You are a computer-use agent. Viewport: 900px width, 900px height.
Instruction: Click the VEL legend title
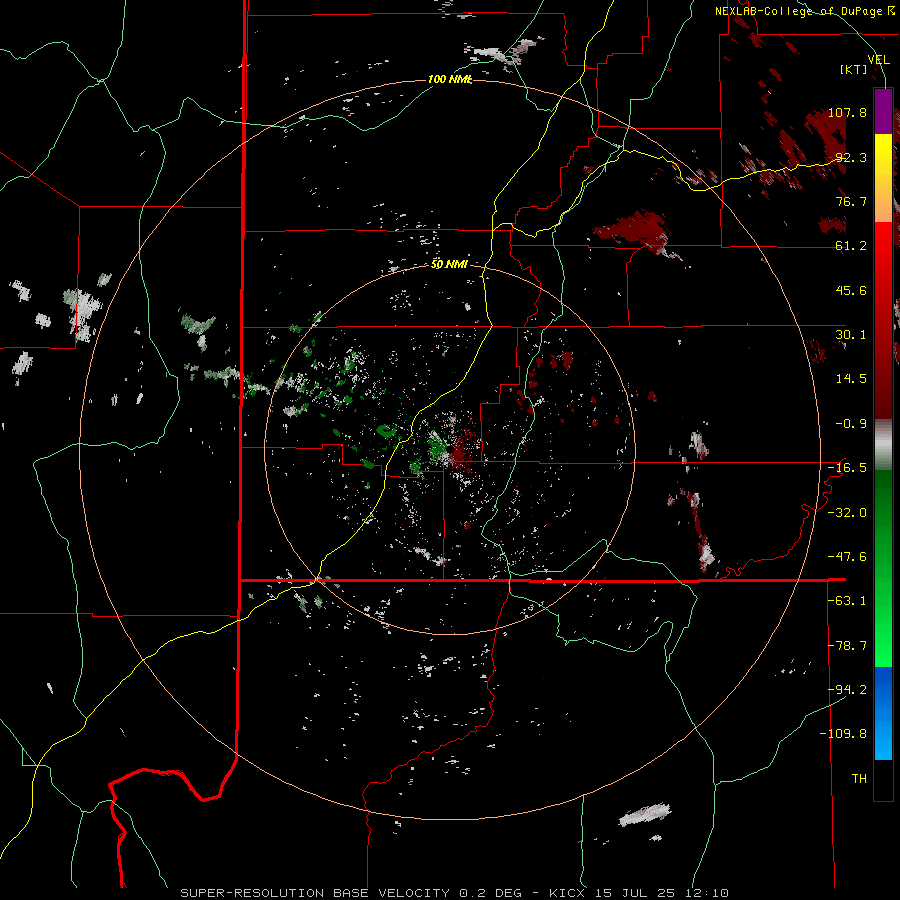878,60
